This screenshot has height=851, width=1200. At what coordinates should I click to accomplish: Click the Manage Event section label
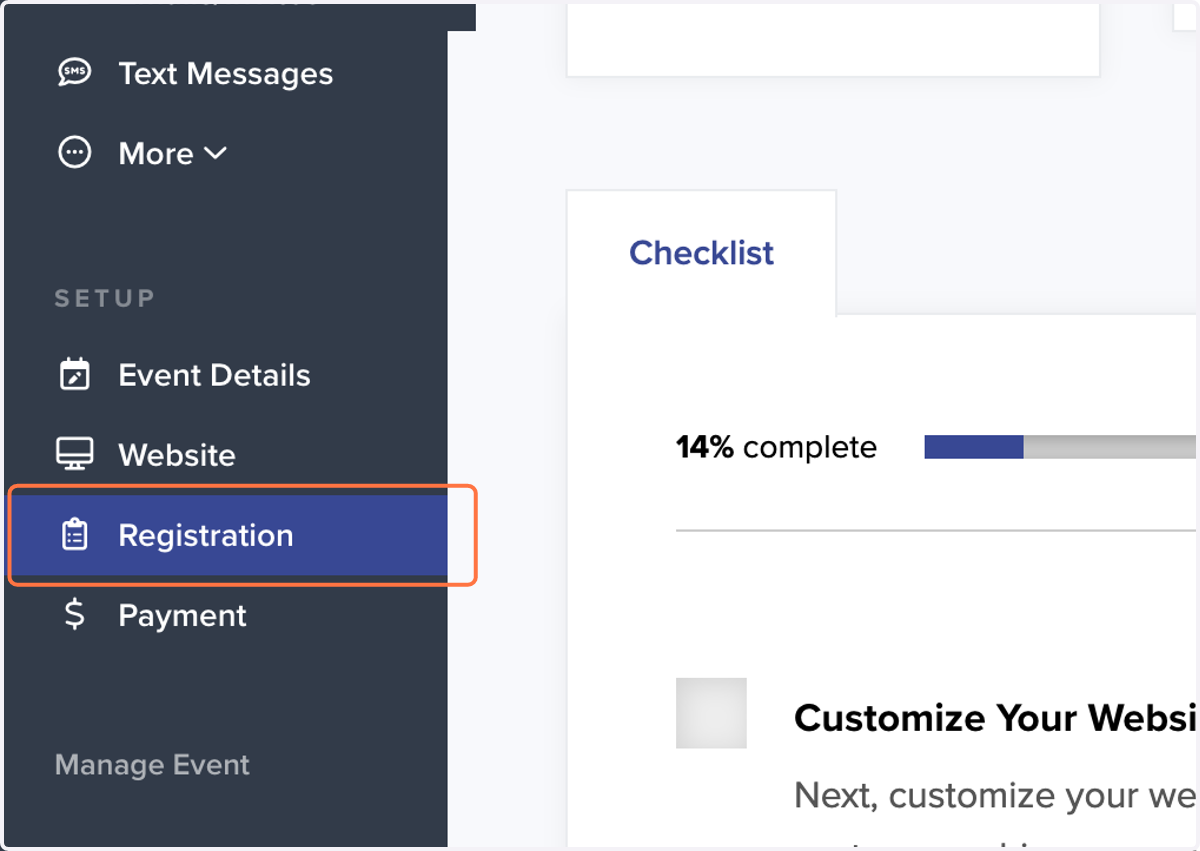click(152, 765)
